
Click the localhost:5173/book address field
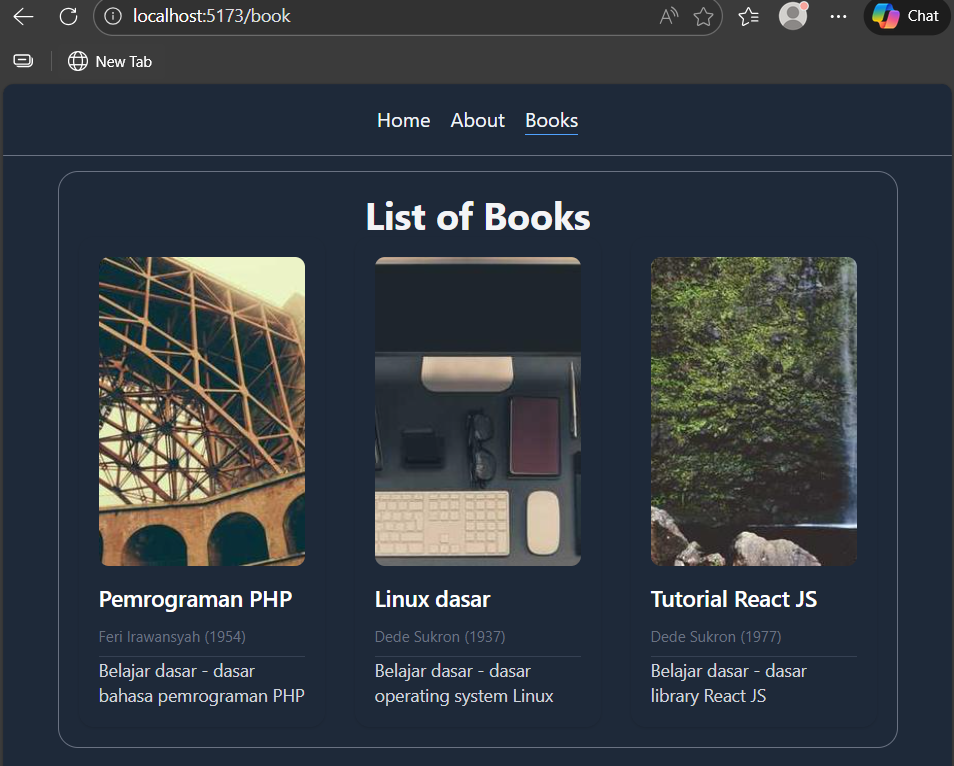[408, 16]
